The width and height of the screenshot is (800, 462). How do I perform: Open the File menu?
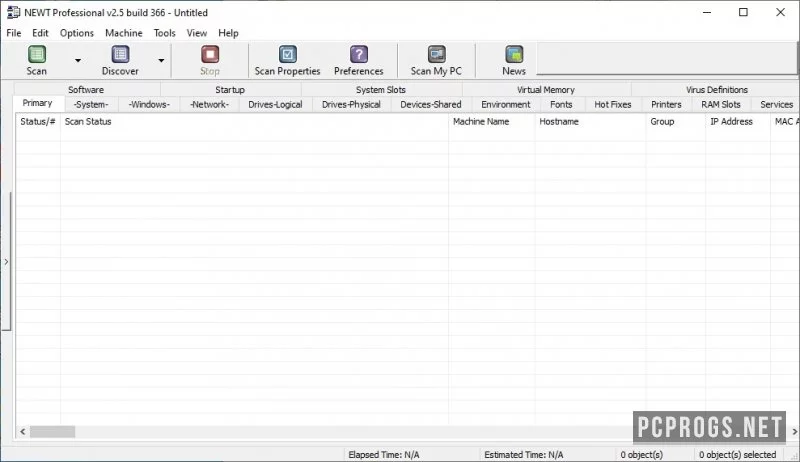[x=14, y=33]
